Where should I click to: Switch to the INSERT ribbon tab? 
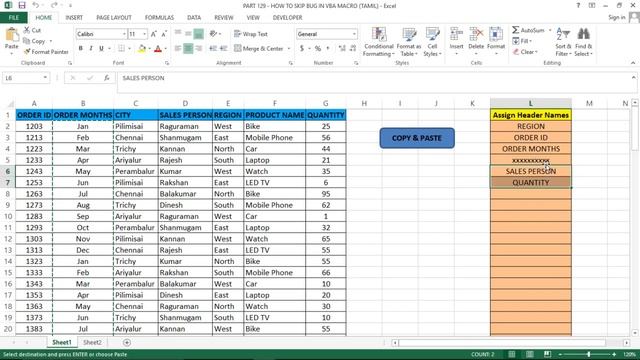pyautogui.click(x=74, y=18)
